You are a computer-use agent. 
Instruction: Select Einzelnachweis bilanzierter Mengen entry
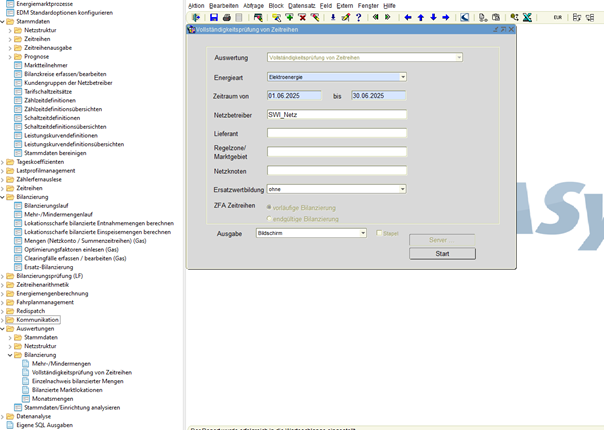click(x=78, y=381)
